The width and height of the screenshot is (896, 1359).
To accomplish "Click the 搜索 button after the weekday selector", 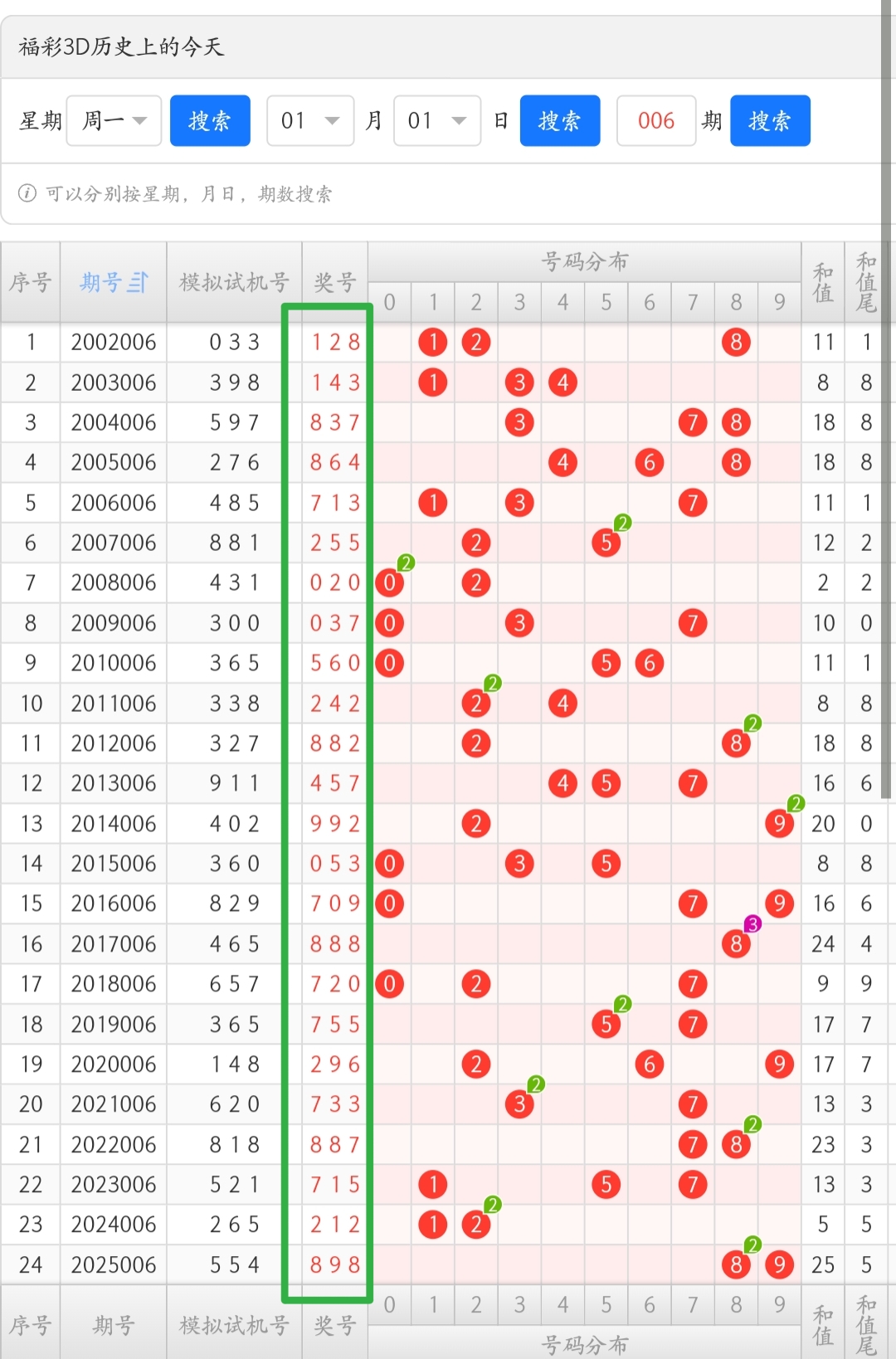I will click(210, 121).
